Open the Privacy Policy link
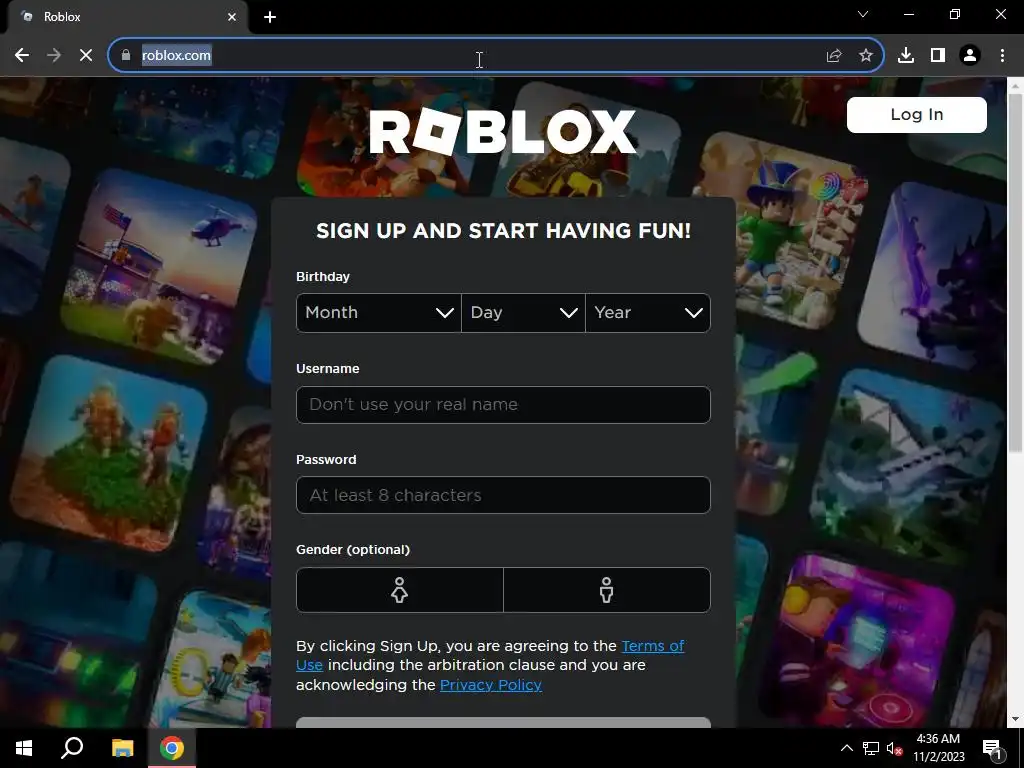1024x768 pixels. coord(490,685)
